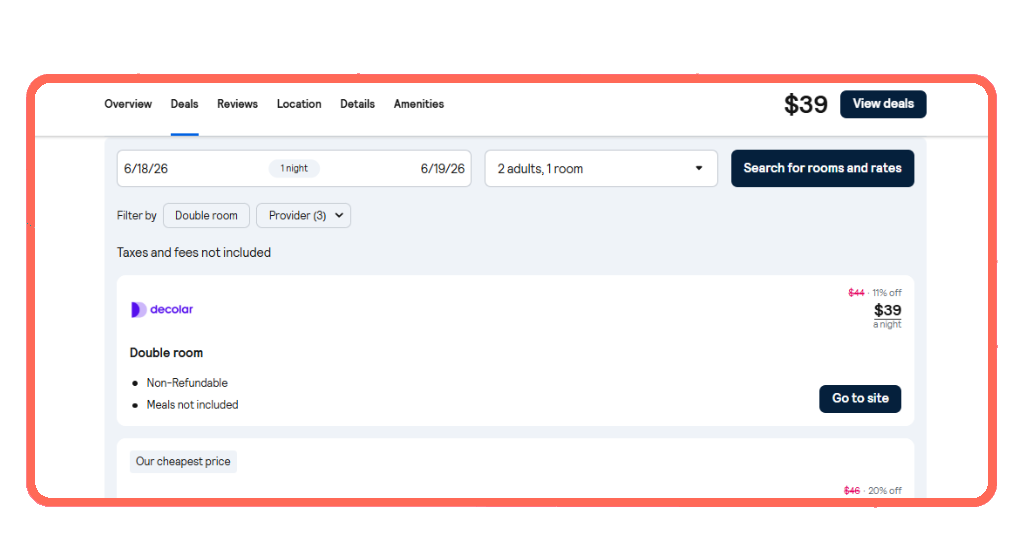Click the Our cheapest price badge
The image size is (1024, 536).
click(183, 462)
